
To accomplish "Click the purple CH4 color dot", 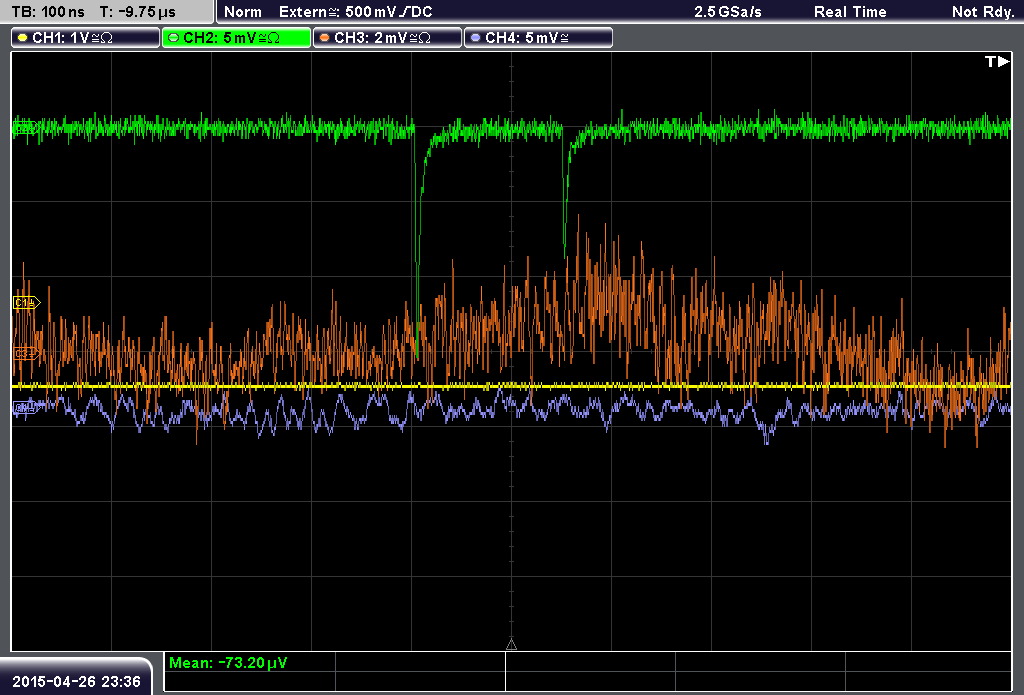I will (475, 38).
